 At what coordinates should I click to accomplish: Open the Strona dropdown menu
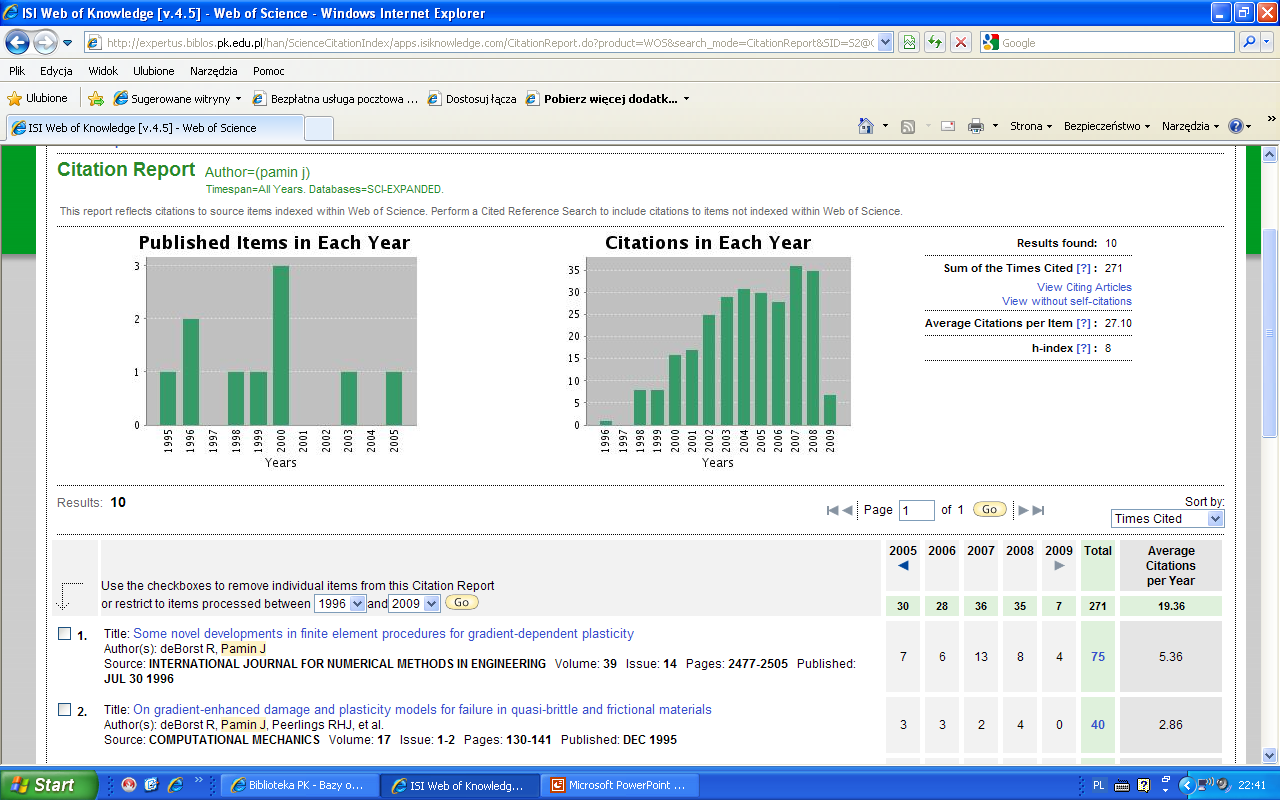pos(1031,126)
